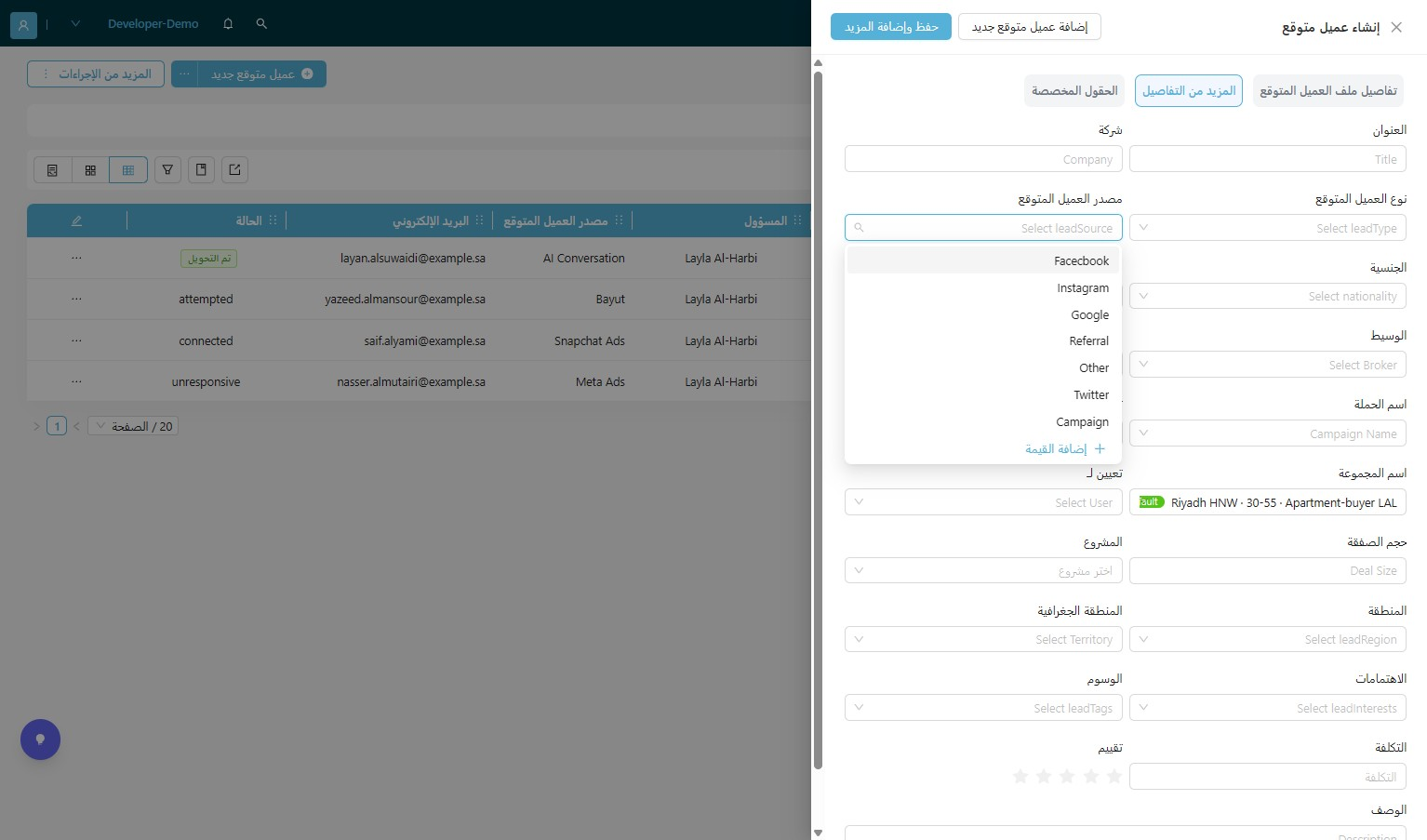This screenshot has width=1427, height=840.
Task: Click the saved views bookmark icon
Action: coord(201,170)
